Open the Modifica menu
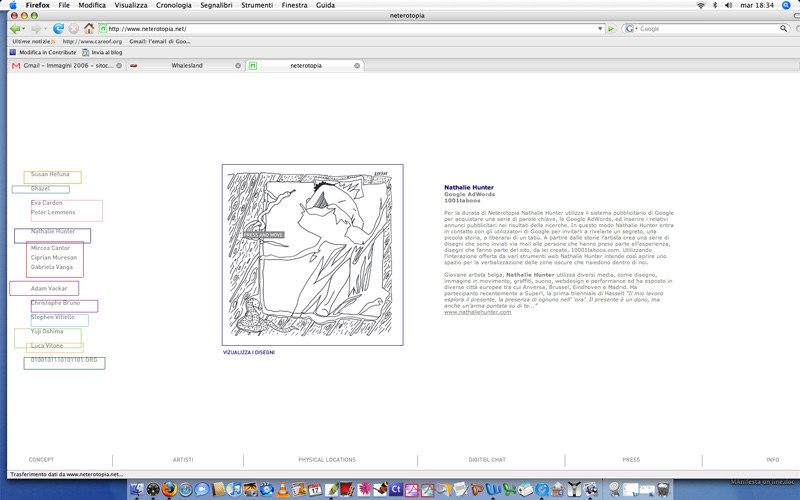This screenshot has height=500, width=800. coord(92,5)
